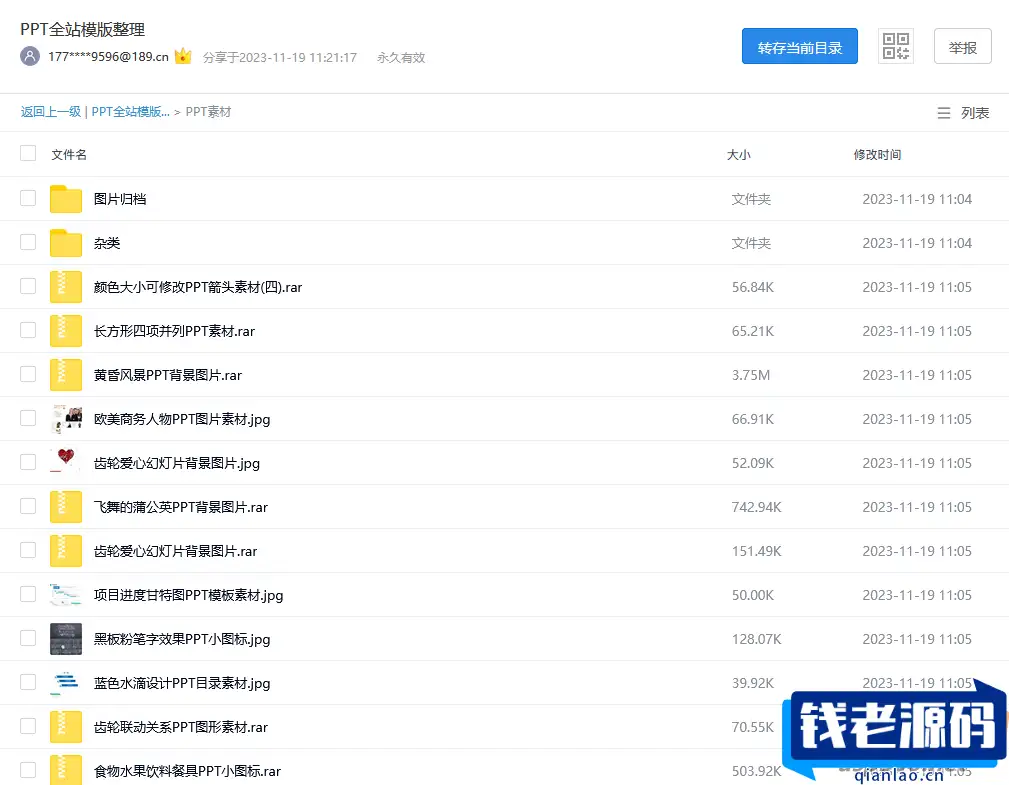Click the PPT素材 breadcrumb text
Screen dimensions: 1009x785
[208, 112]
